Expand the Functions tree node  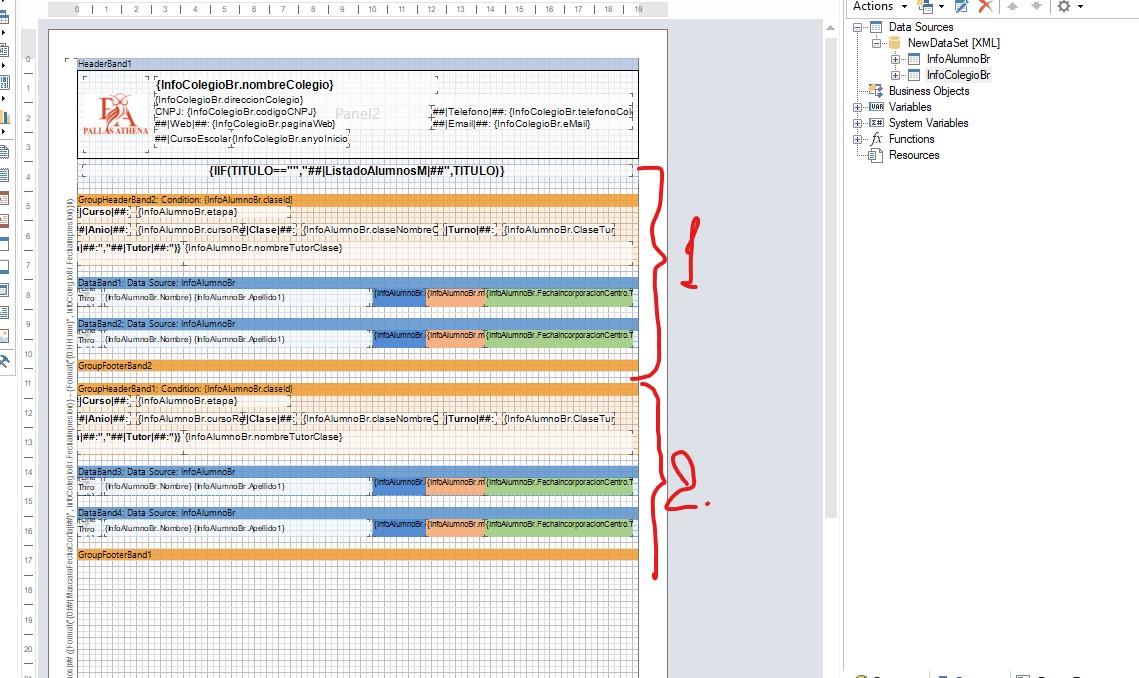pos(857,139)
